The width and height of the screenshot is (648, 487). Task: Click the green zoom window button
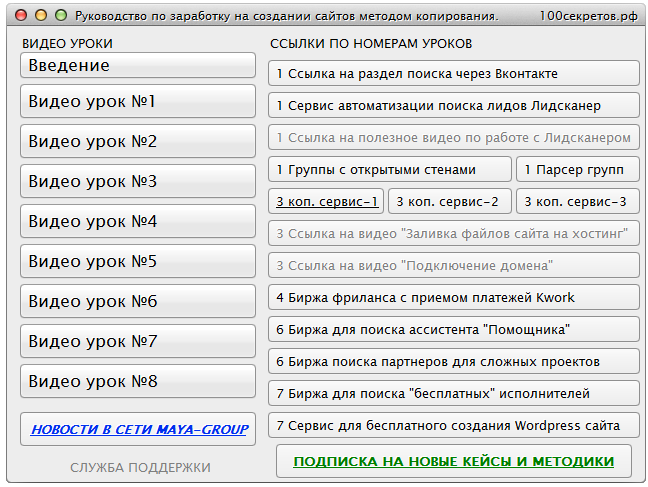(x=61, y=16)
